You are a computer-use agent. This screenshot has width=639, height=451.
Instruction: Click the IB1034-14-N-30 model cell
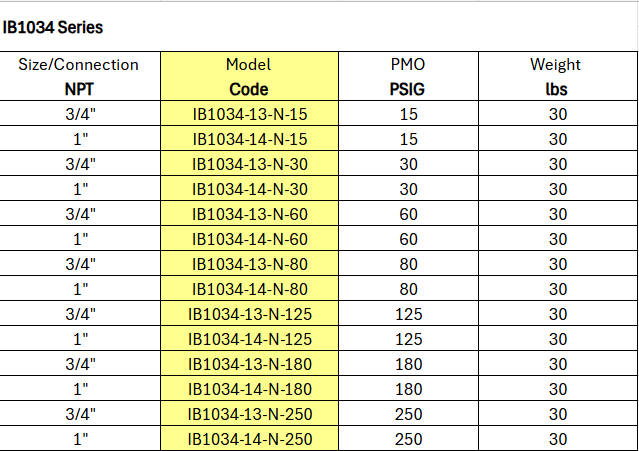(249, 189)
